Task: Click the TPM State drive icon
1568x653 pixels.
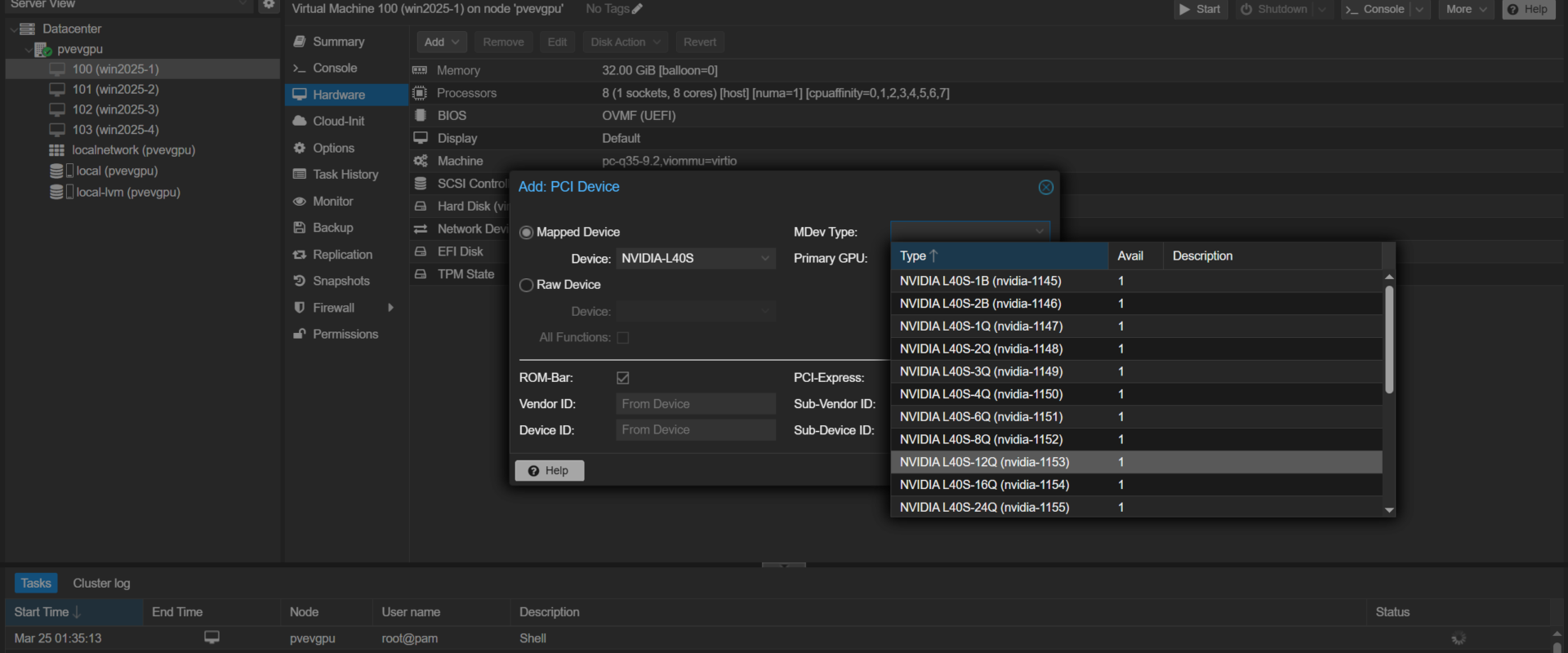Action: pos(421,274)
